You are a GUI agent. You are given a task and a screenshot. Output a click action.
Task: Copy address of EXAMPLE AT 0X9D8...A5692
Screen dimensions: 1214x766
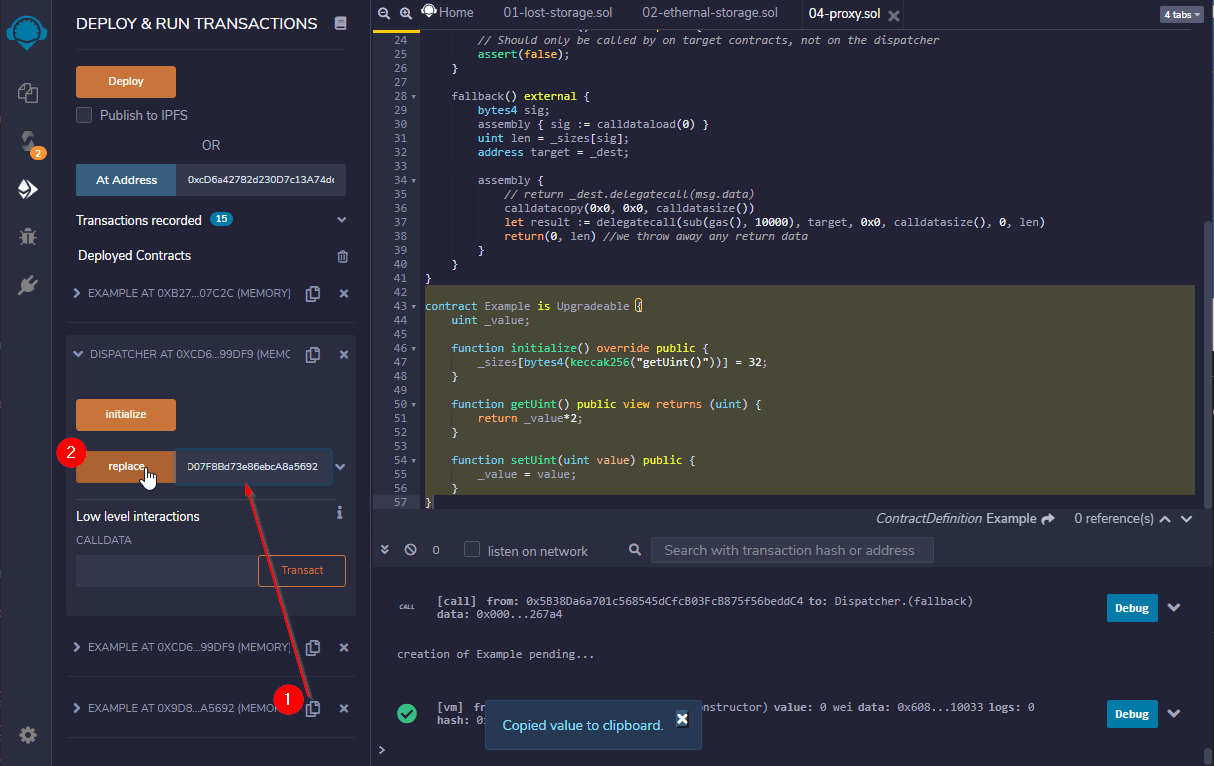[313, 708]
